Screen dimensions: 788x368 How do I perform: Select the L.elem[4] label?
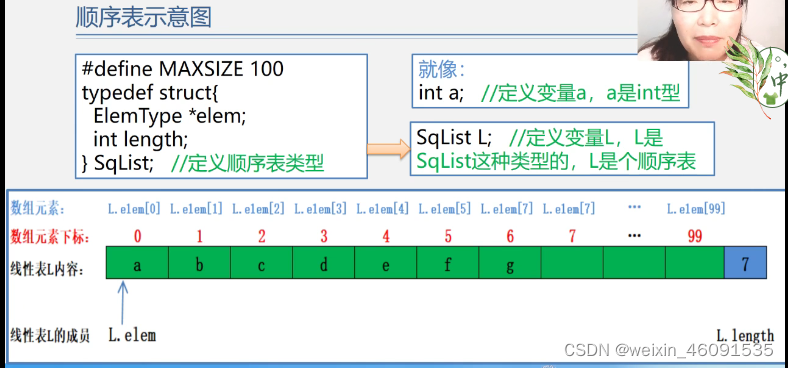[382, 209]
